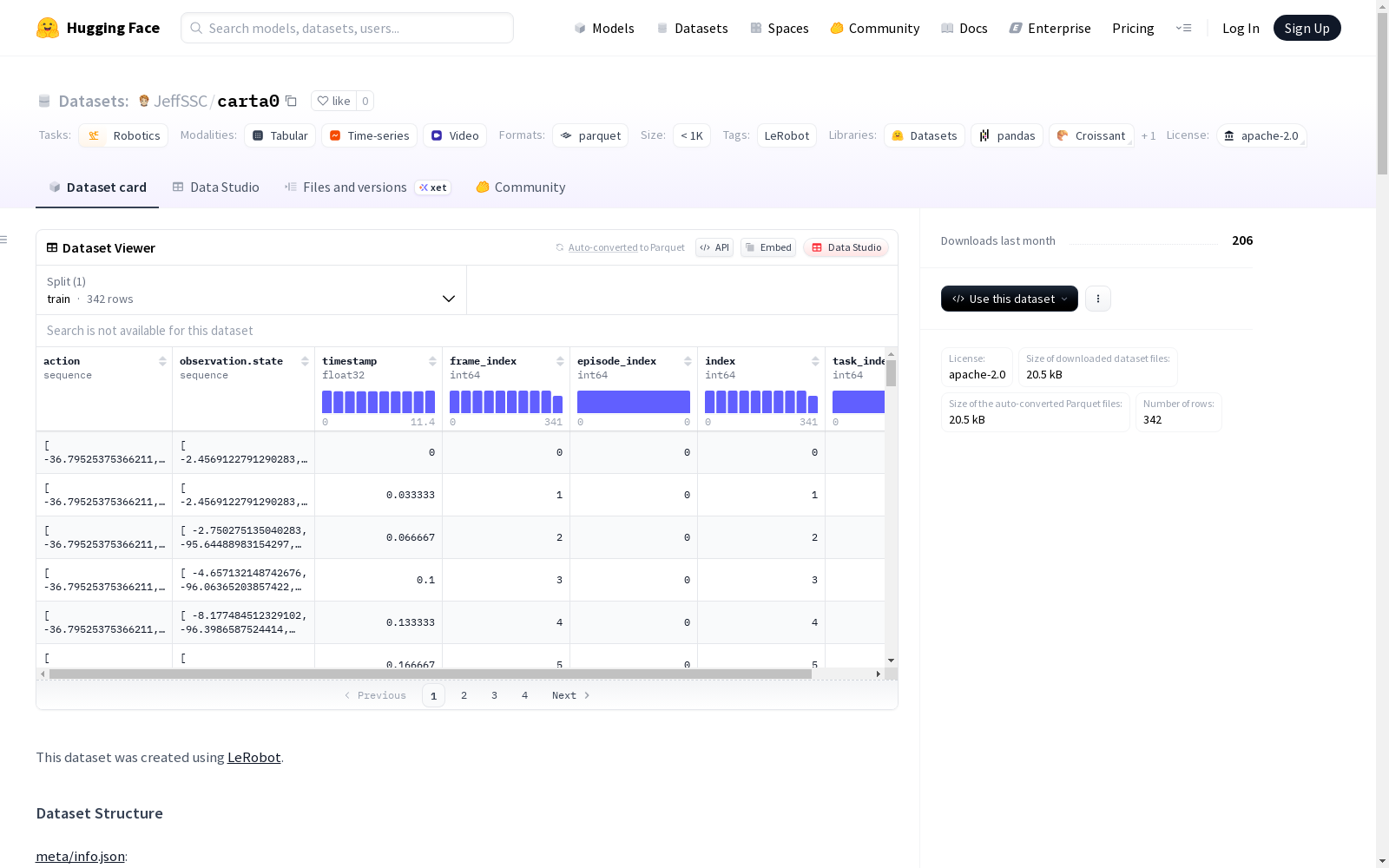
Task: Sort the action column
Action: 162,361
